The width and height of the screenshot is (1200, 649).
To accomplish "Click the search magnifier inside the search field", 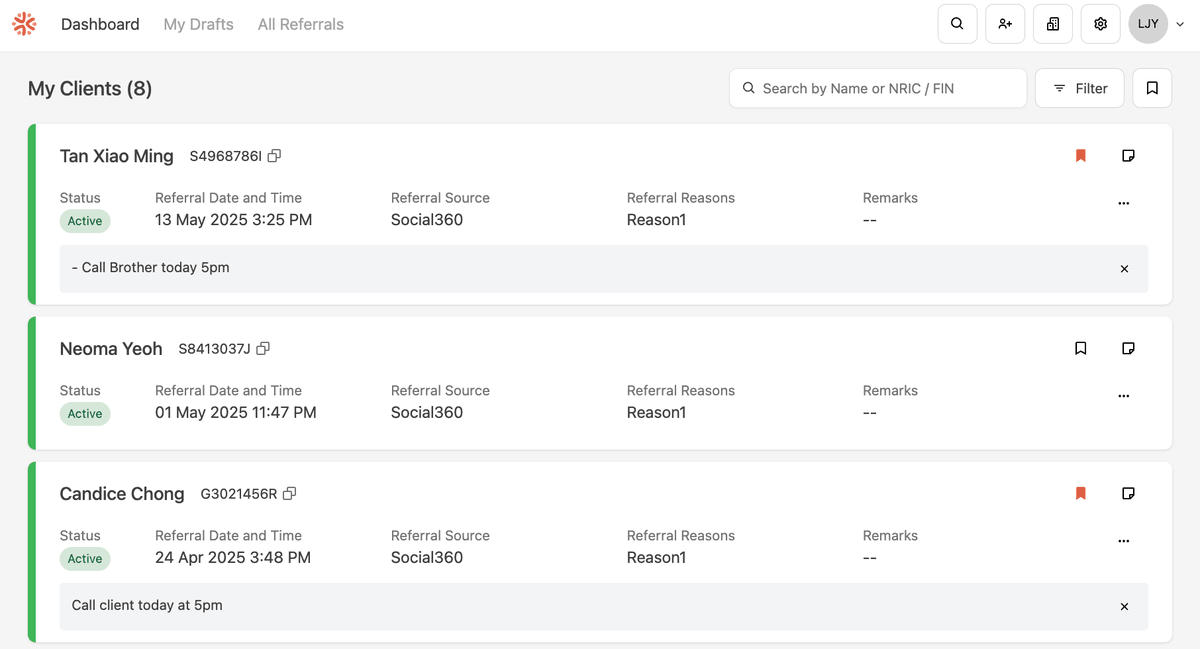I will [749, 88].
